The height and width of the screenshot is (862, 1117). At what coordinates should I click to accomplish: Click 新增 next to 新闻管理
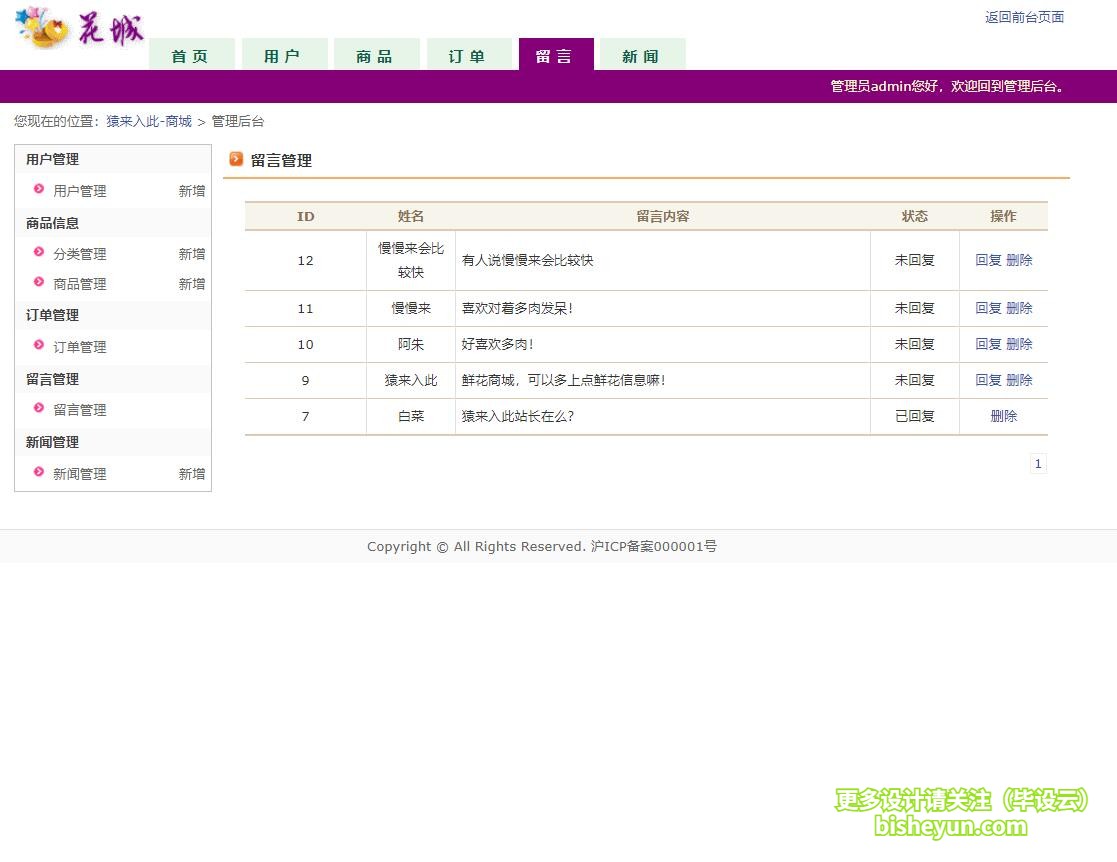pos(191,473)
